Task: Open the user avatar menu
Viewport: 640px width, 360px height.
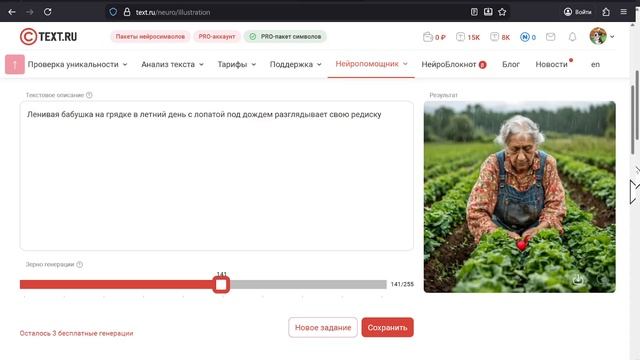Action: pyautogui.click(x=602, y=36)
